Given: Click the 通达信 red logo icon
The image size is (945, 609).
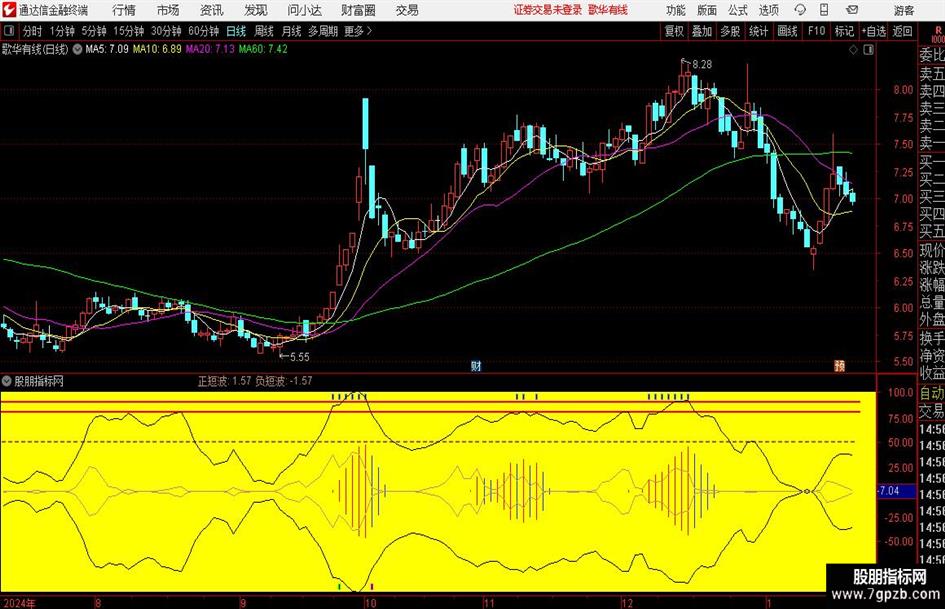Looking at the screenshot, I should (8, 10).
